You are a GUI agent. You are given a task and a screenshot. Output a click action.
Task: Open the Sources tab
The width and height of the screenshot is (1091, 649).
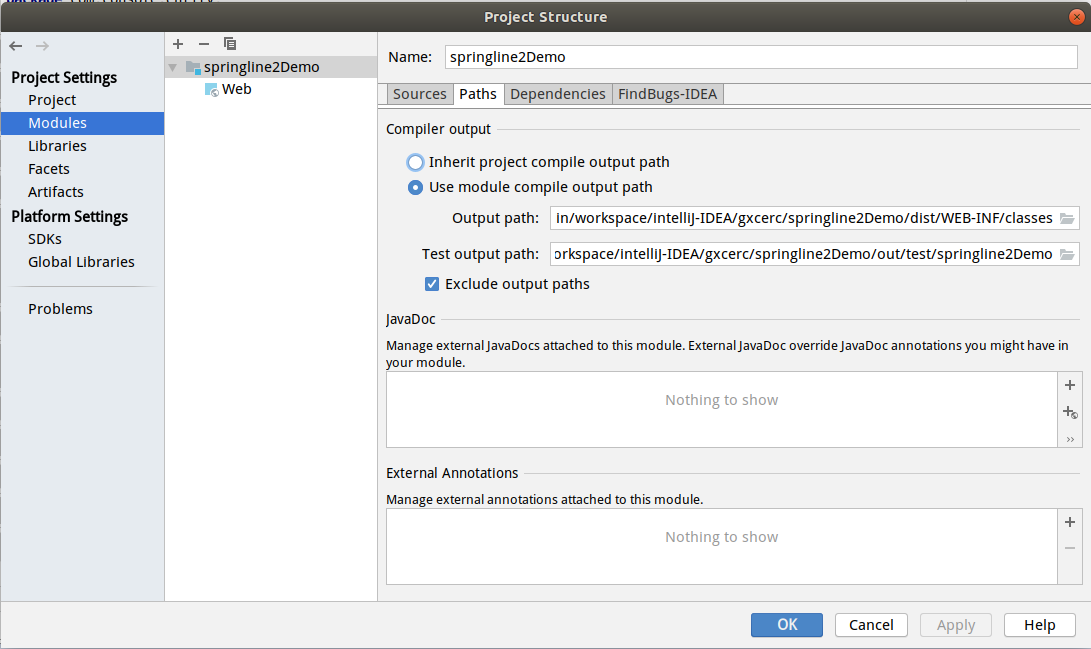tap(419, 94)
